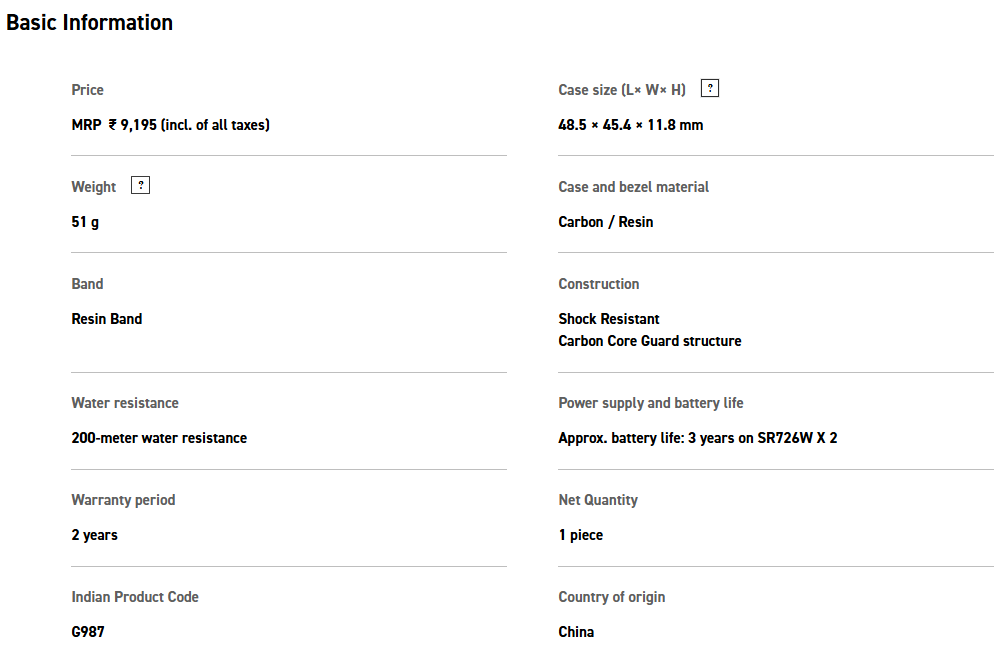Click the help icon next to Weight

coord(141,185)
